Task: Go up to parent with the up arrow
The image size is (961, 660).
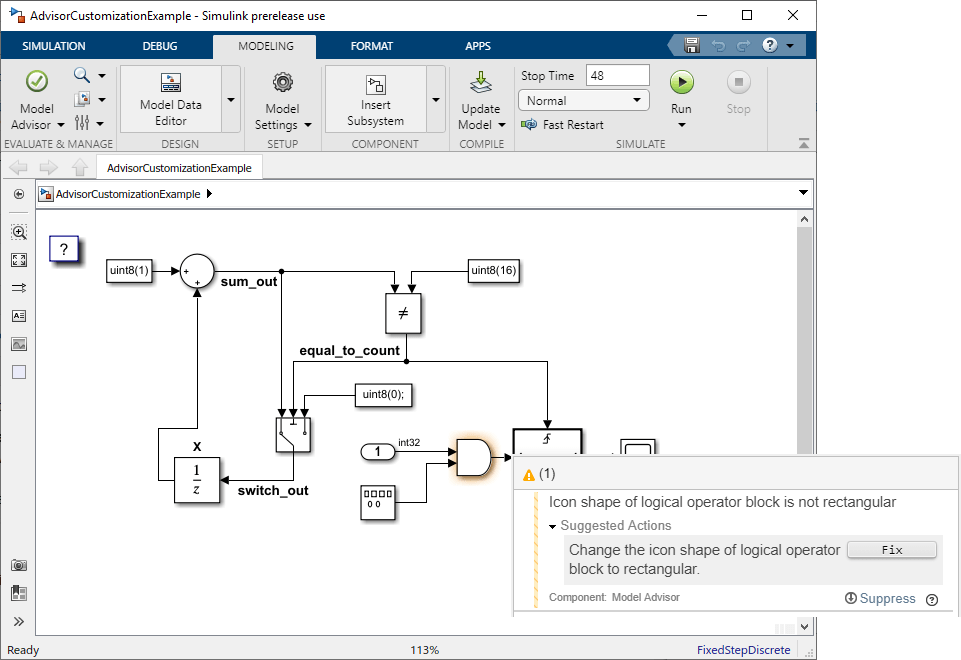Action: [80, 167]
